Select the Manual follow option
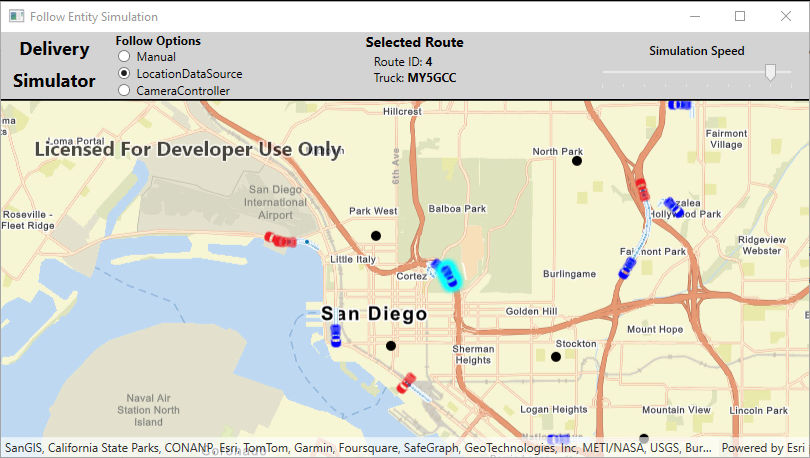810x458 pixels. tap(124, 56)
